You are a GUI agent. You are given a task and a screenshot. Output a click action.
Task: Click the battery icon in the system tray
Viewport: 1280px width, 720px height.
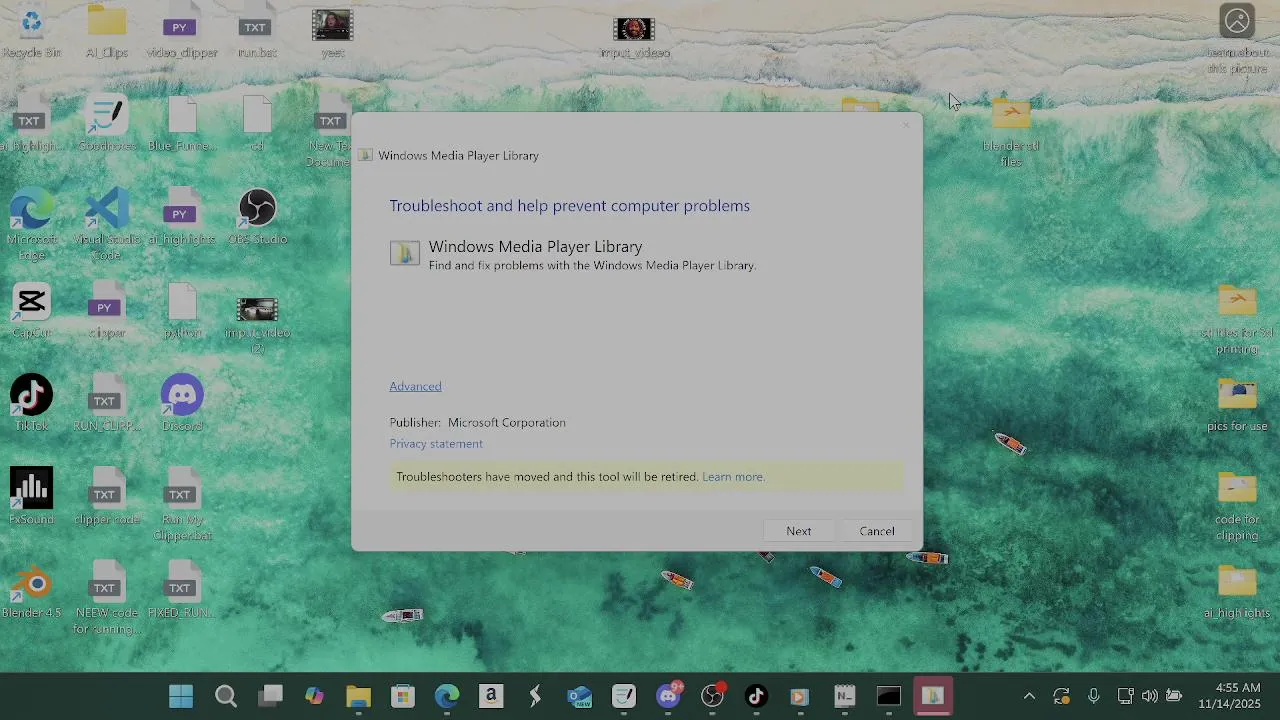pos(1174,697)
